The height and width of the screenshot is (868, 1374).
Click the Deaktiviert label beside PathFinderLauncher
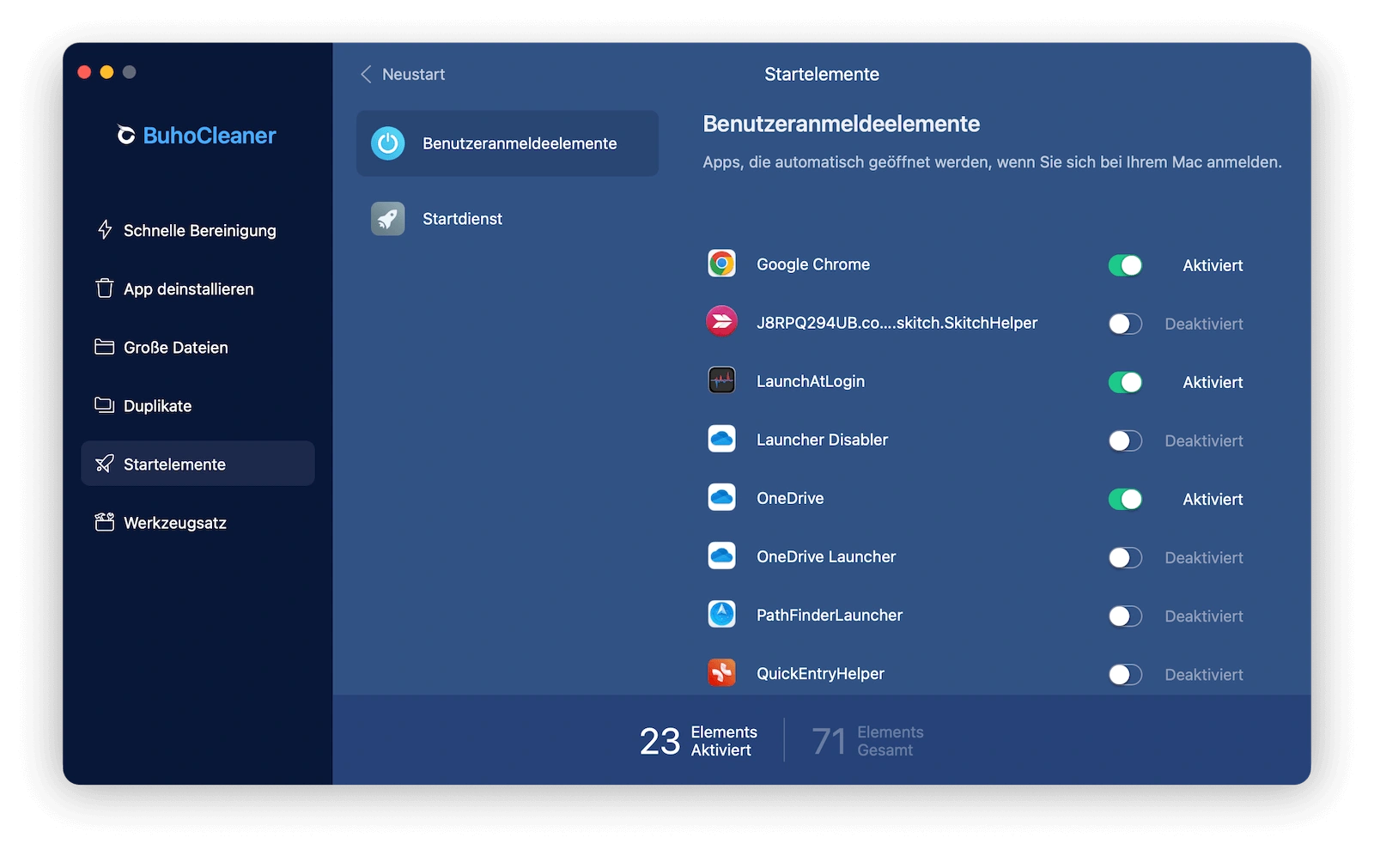(x=1204, y=616)
